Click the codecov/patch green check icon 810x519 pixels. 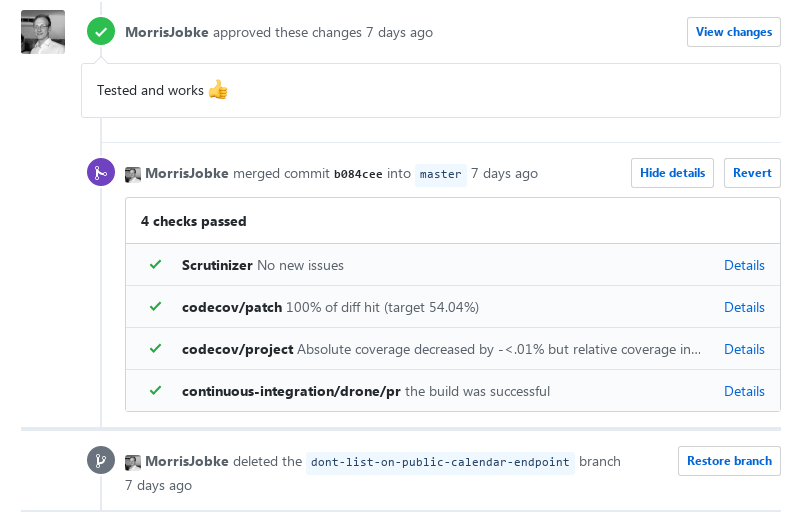coord(155,307)
